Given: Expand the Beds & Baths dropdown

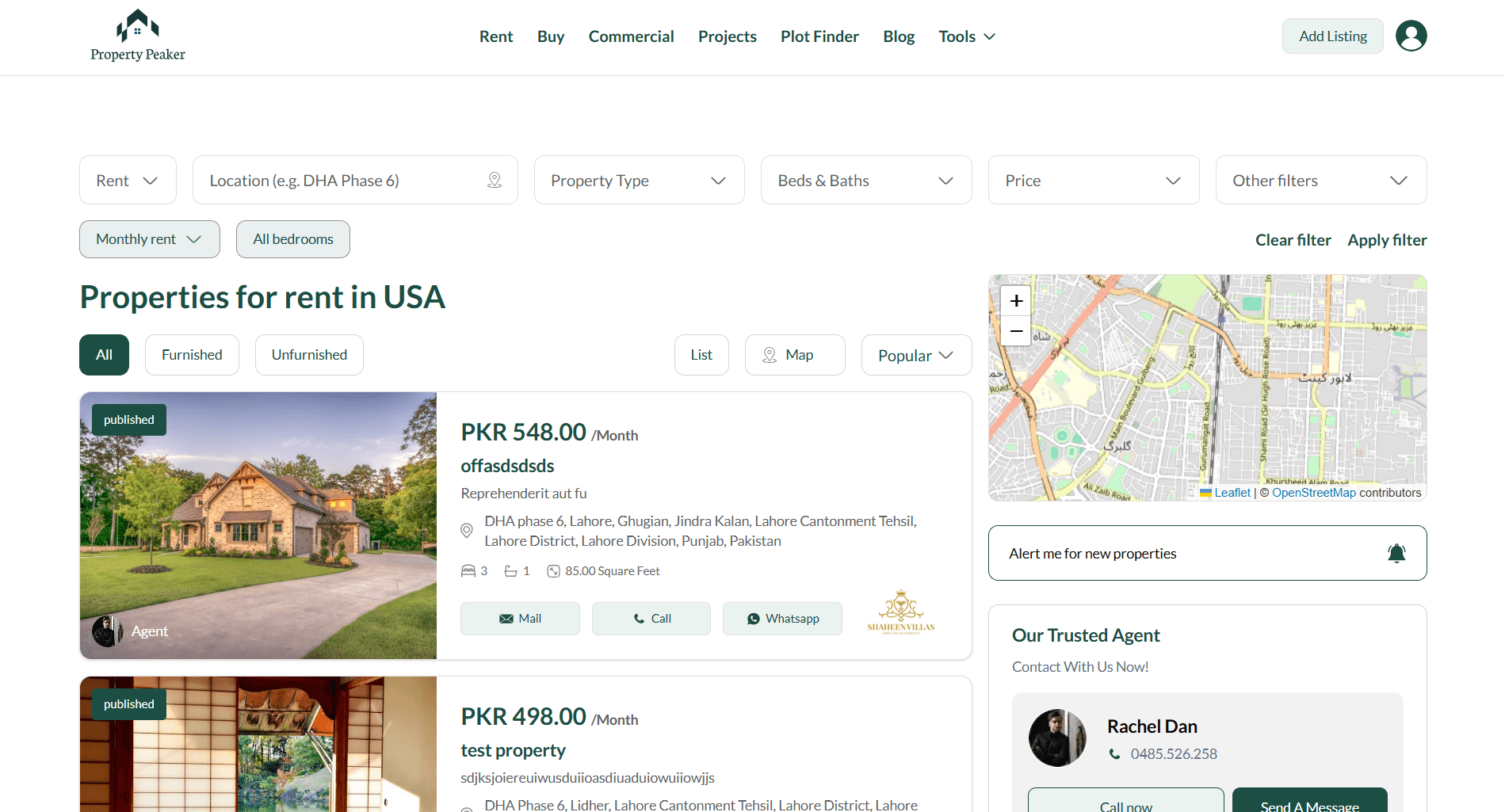Looking at the screenshot, I should (x=866, y=180).
